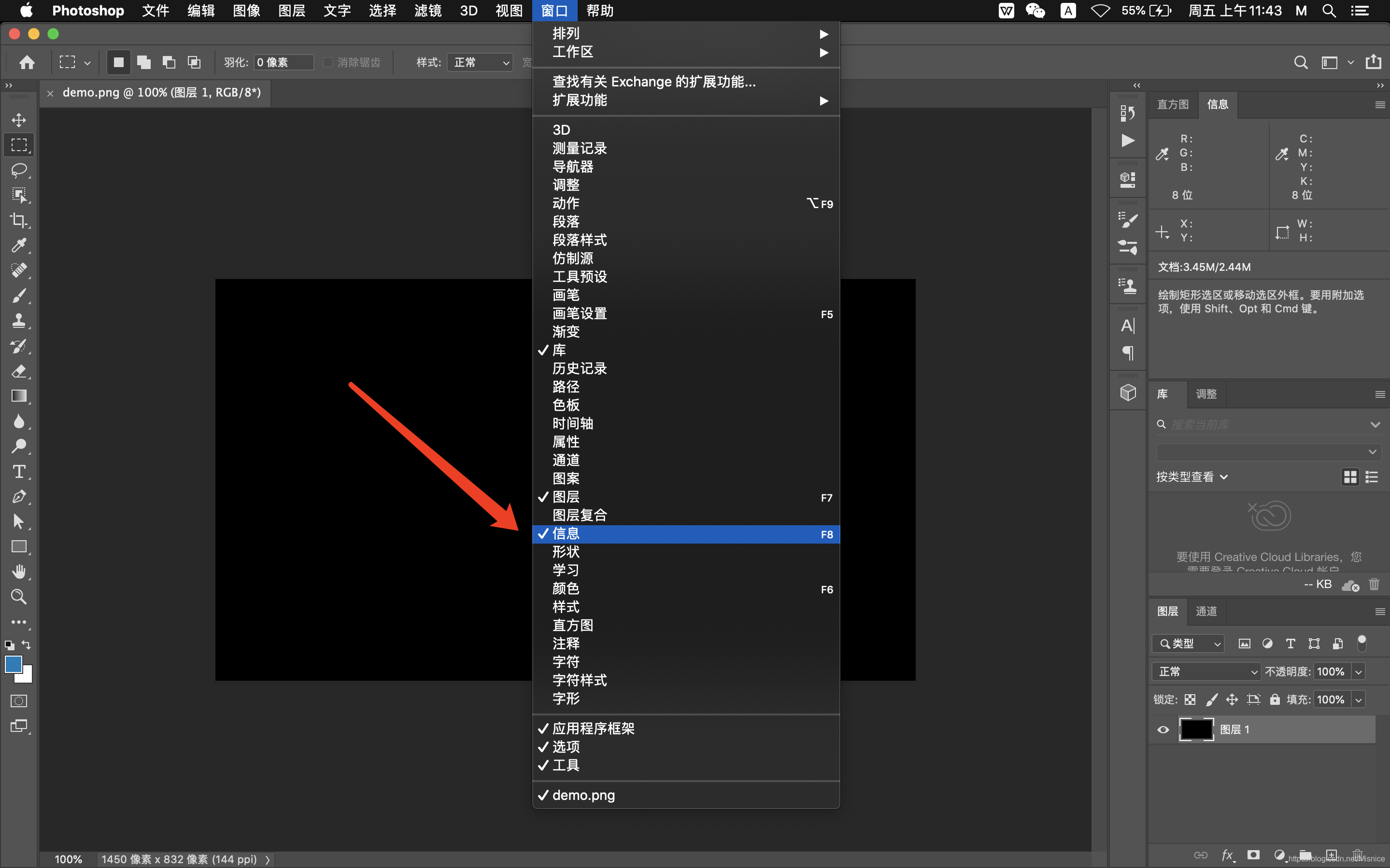Expand the 按类型查看 dropdown

pyautogui.click(x=1192, y=477)
